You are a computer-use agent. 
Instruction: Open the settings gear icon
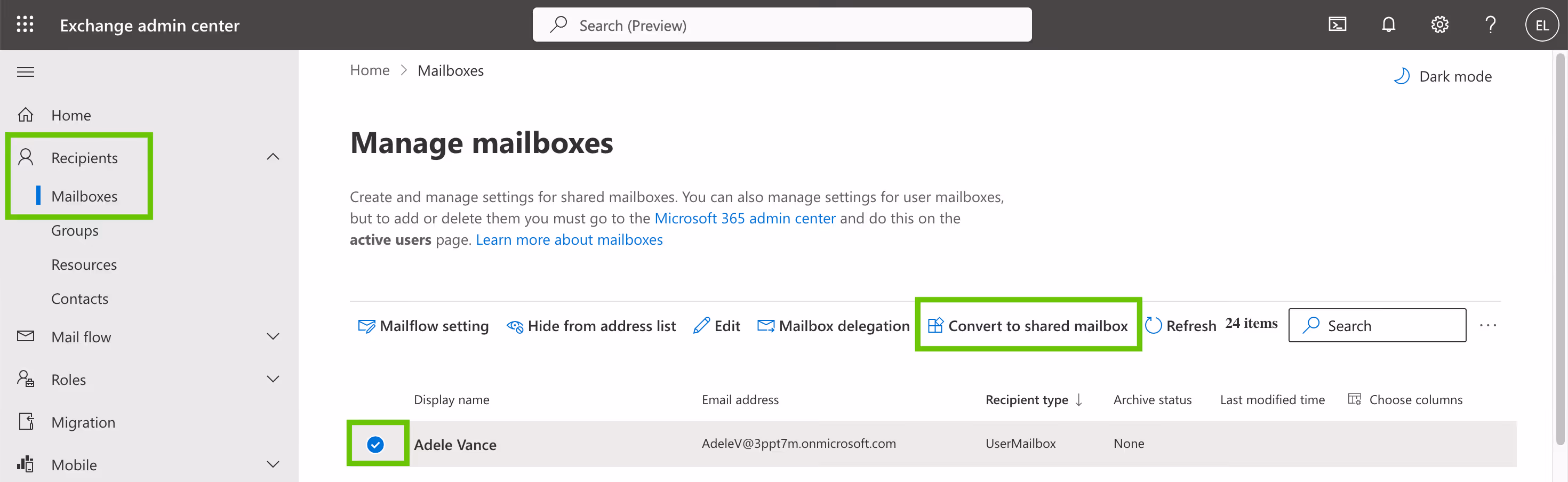[1439, 25]
